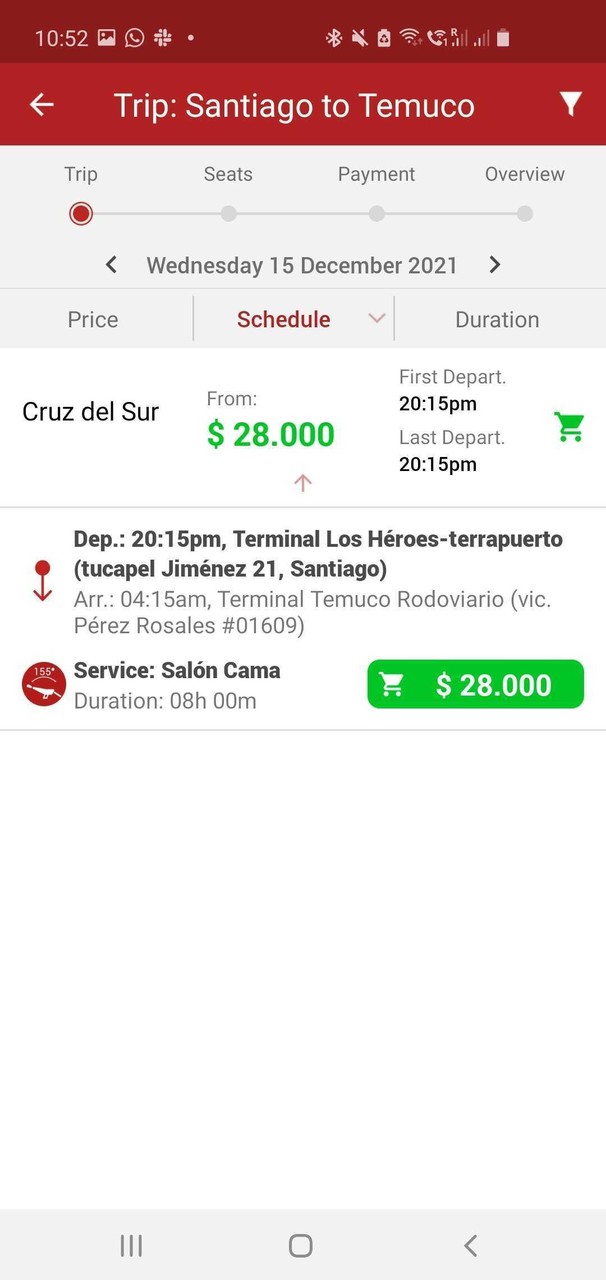Click the back arrow in the header
The height and width of the screenshot is (1280, 606).
coord(40,103)
